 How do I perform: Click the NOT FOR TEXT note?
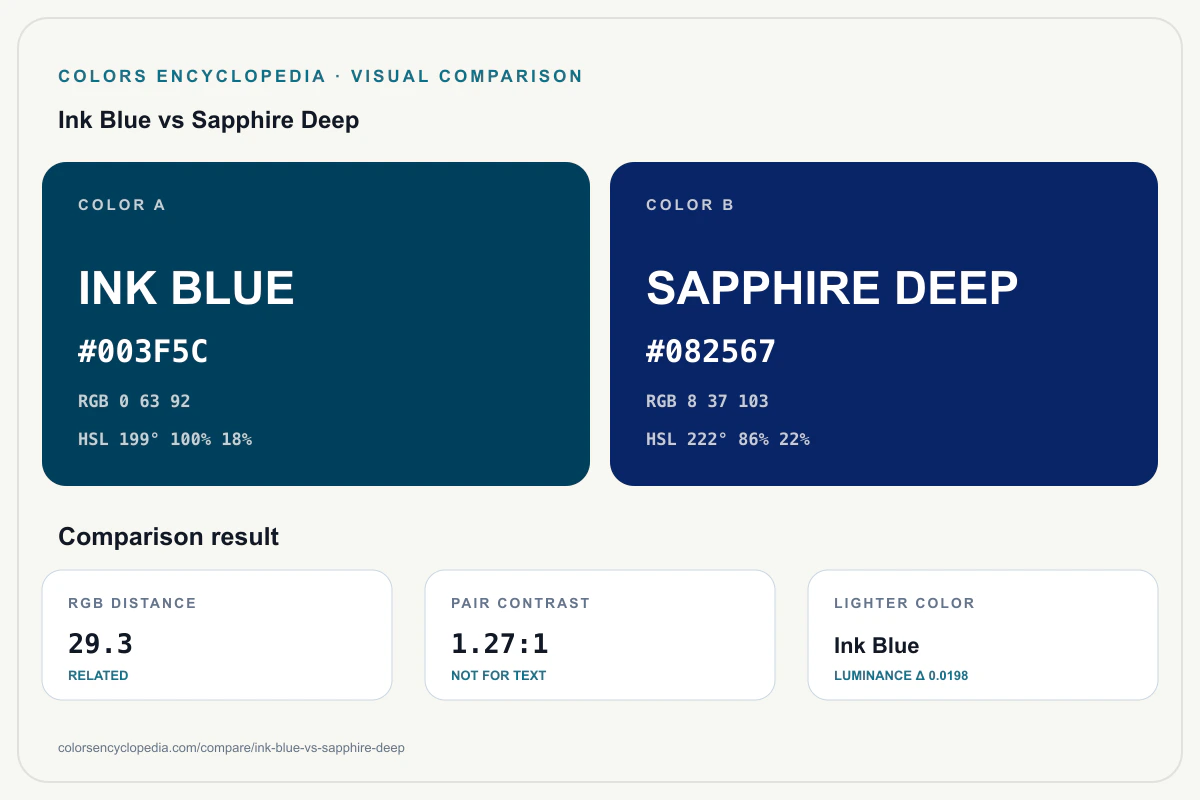499,675
